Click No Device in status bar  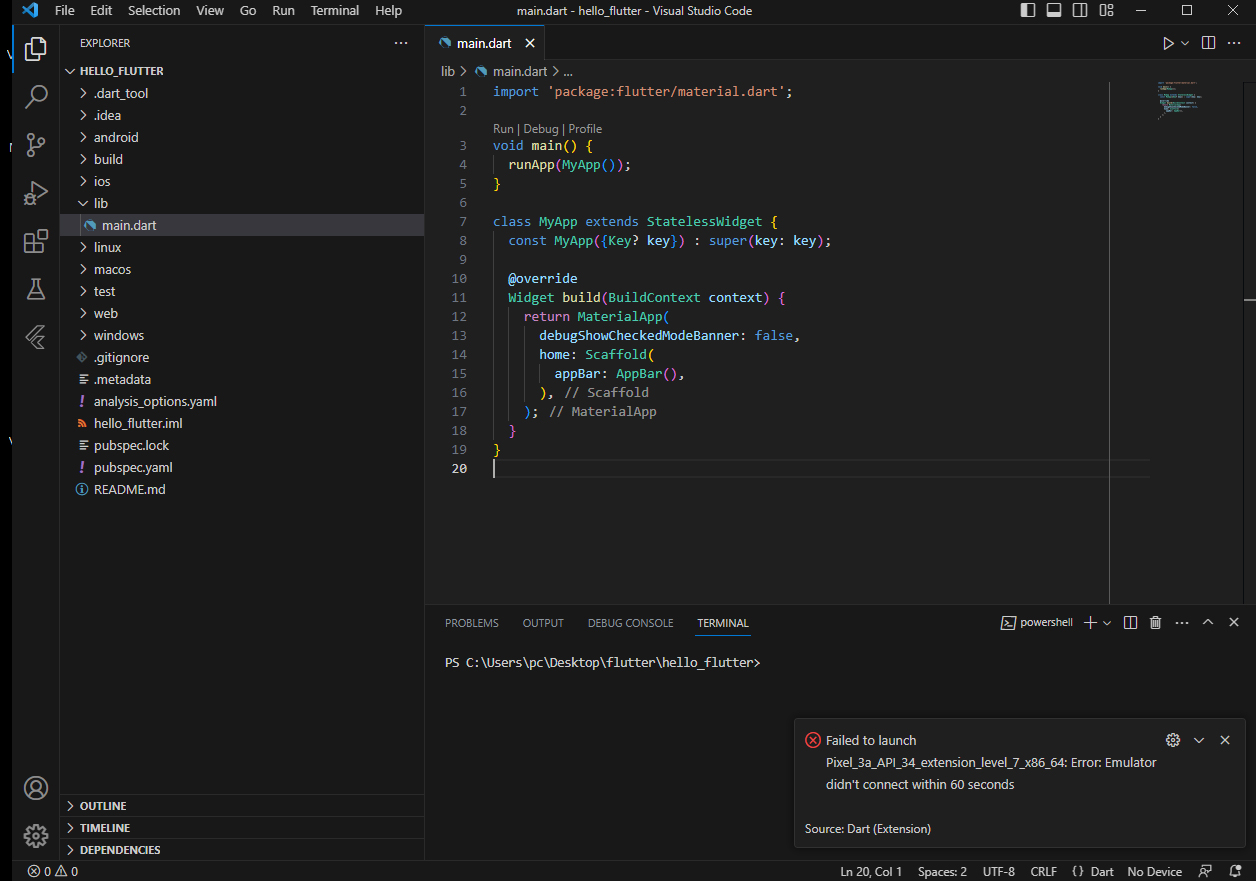[1154, 871]
